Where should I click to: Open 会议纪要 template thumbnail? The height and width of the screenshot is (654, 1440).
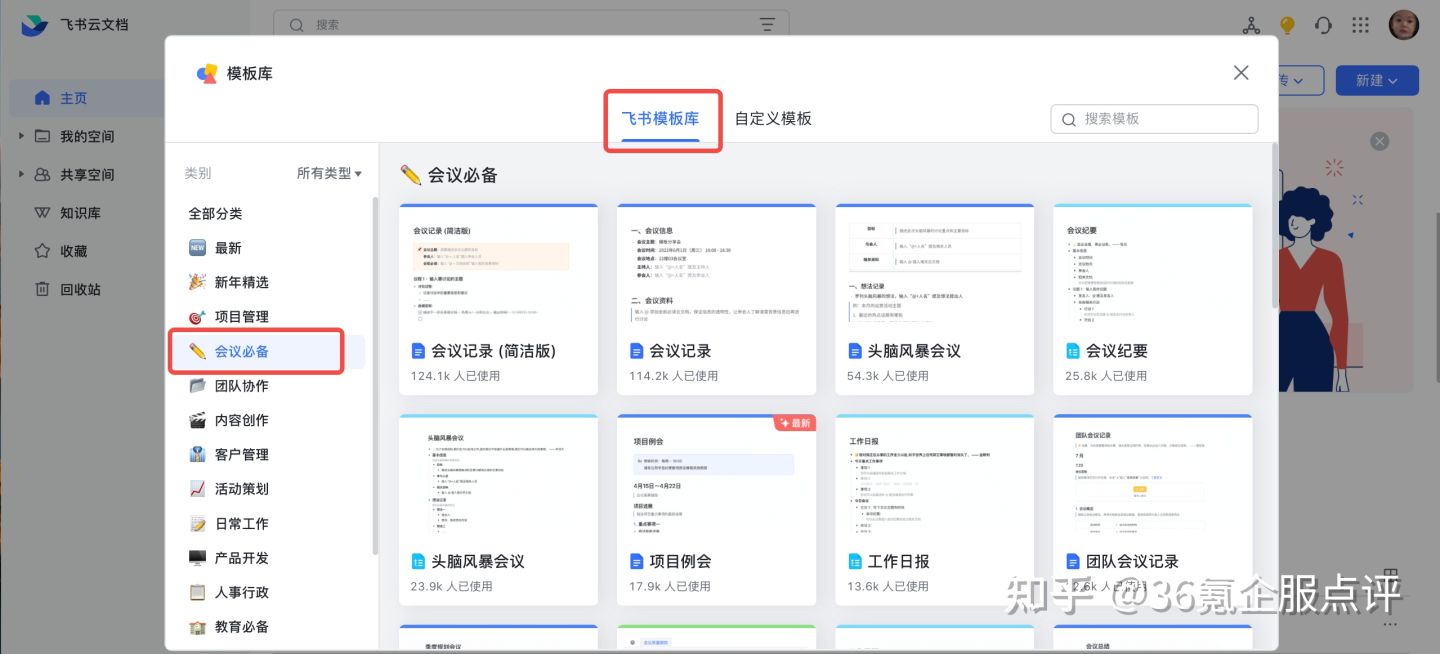(x=1152, y=266)
